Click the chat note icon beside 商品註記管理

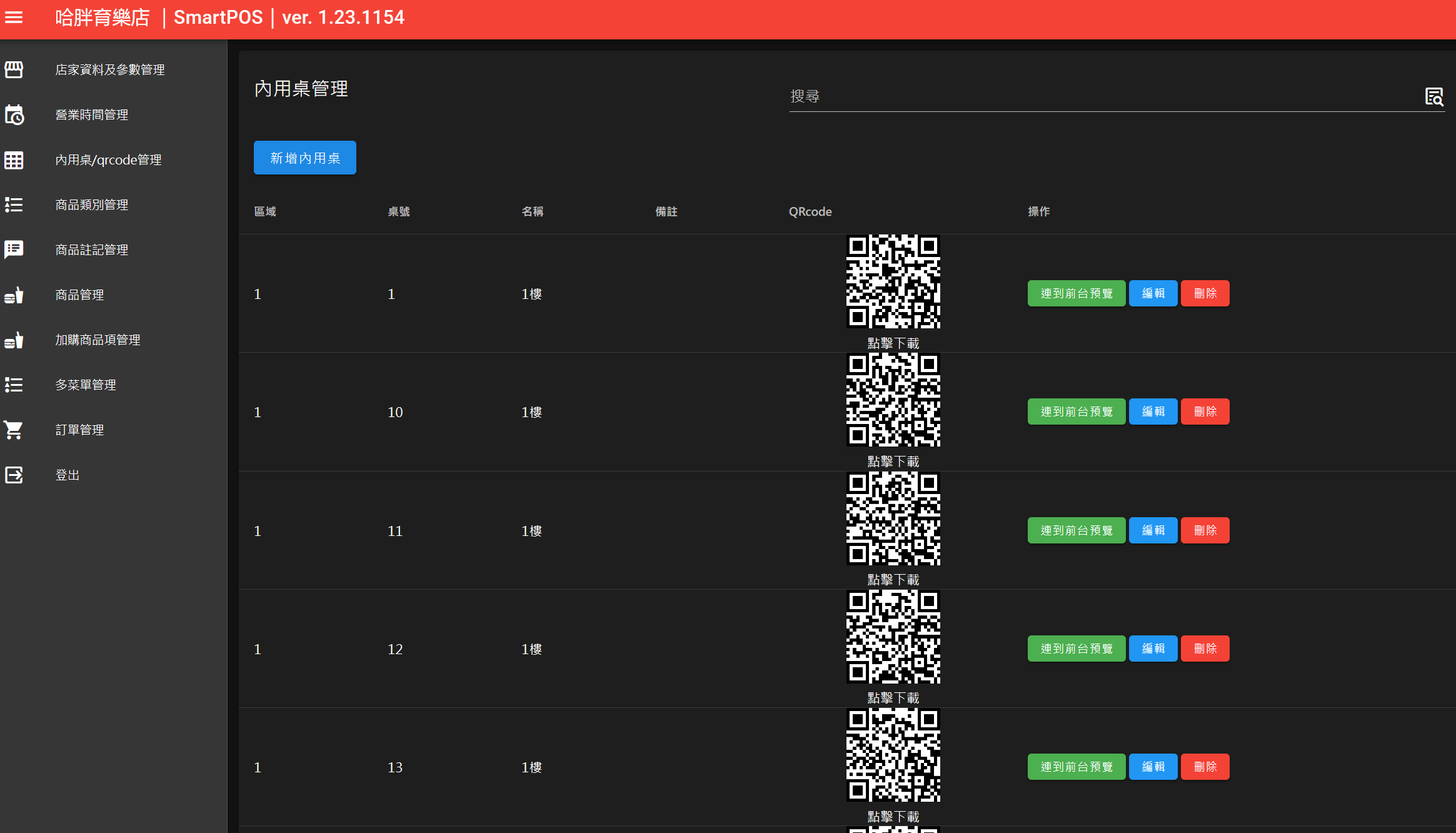click(x=14, y=250)
